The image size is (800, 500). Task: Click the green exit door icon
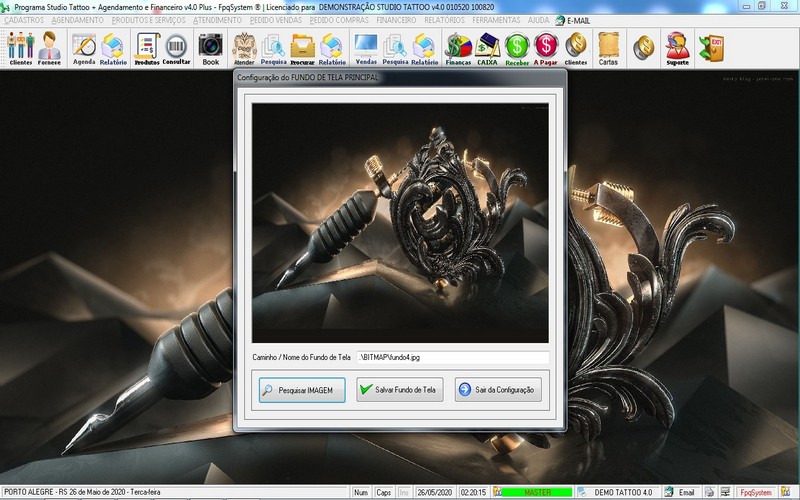(x=711, y=48)
